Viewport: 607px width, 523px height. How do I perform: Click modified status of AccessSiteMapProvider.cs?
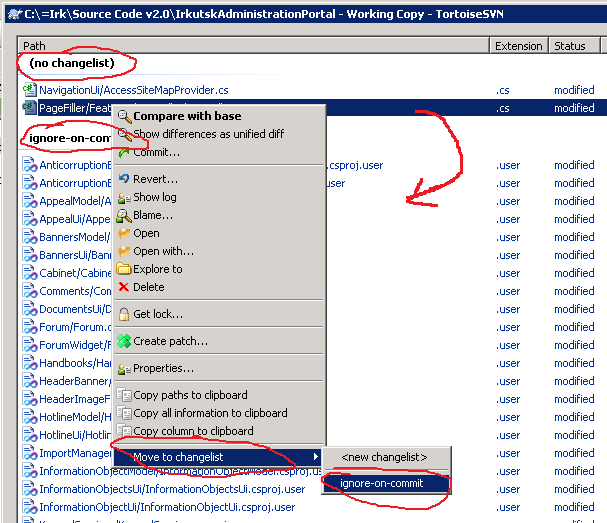[x=574, y=90]
